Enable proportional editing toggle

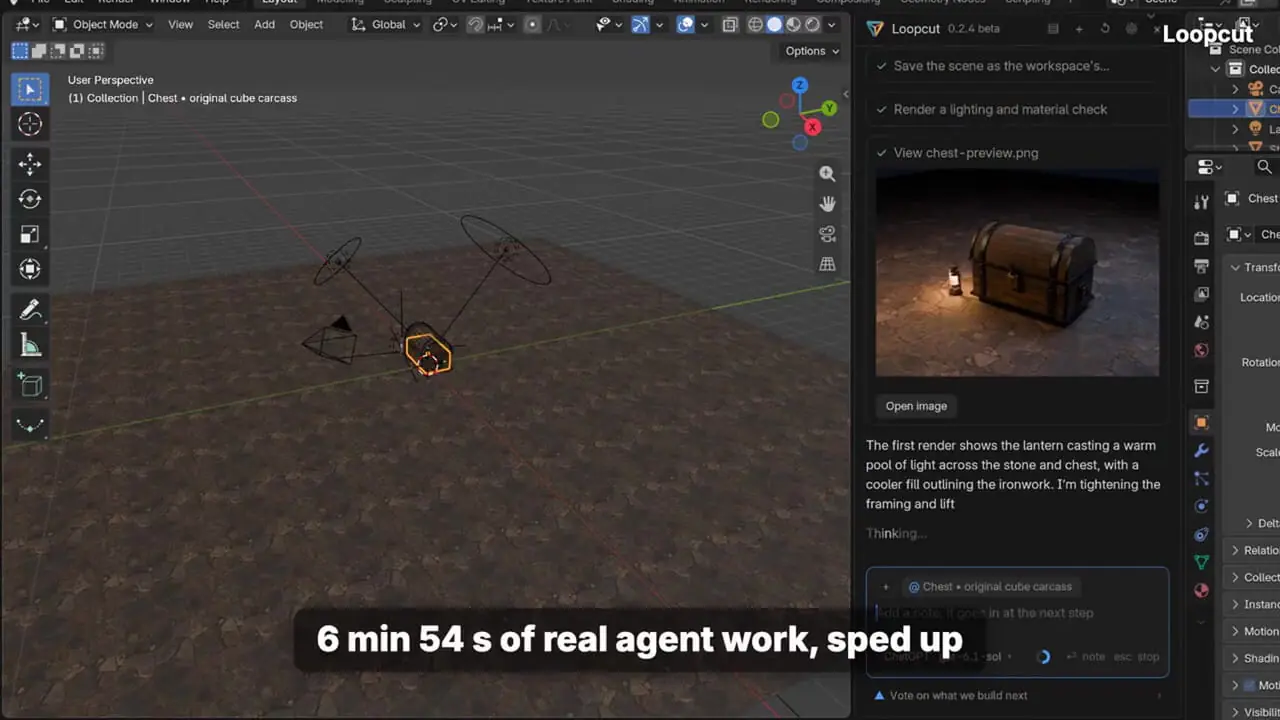point(532,24)
